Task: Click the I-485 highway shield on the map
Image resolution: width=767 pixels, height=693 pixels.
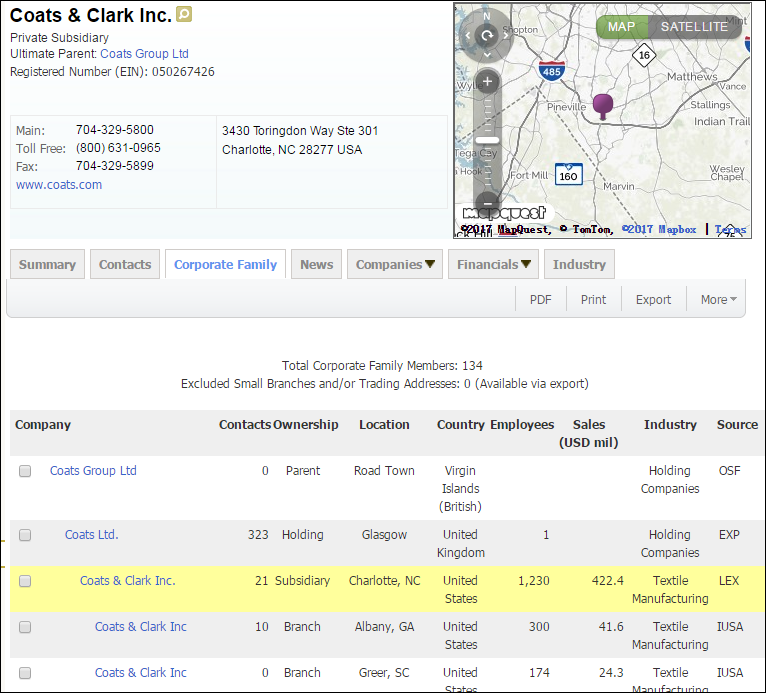Action: [x=551, y=71]
